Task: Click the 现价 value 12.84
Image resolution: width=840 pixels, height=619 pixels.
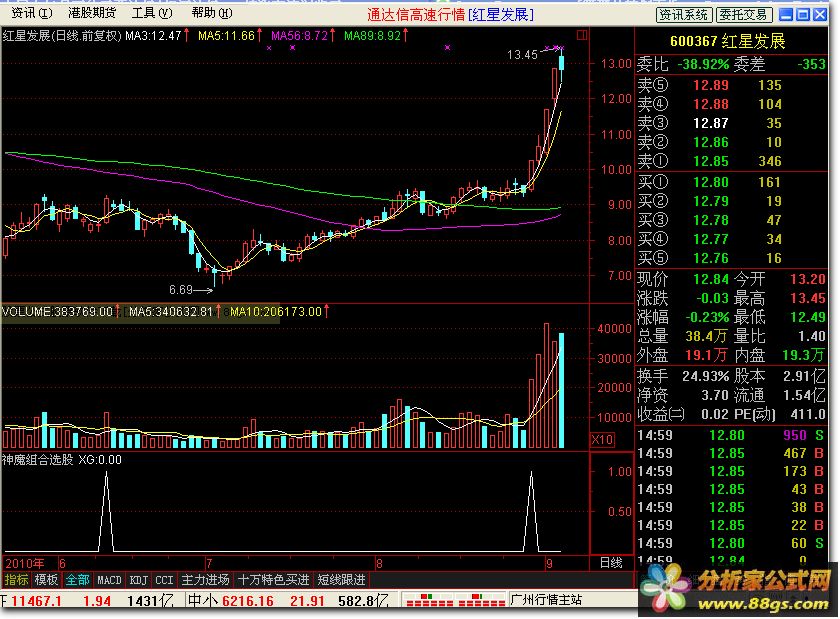Action: (x=711, y=279)
